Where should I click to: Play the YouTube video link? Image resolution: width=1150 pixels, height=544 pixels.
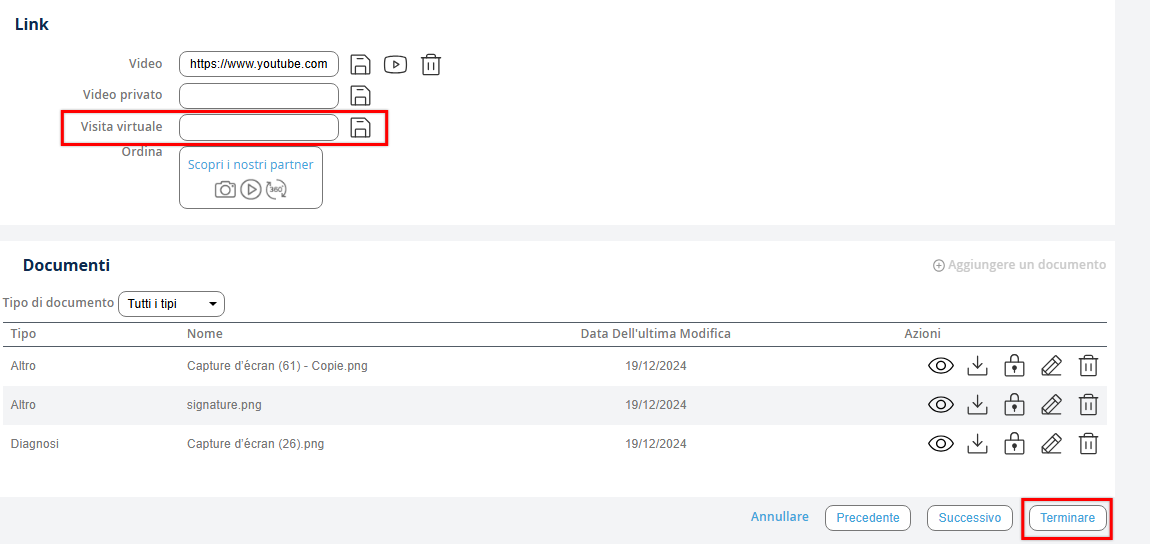point(395,65)
